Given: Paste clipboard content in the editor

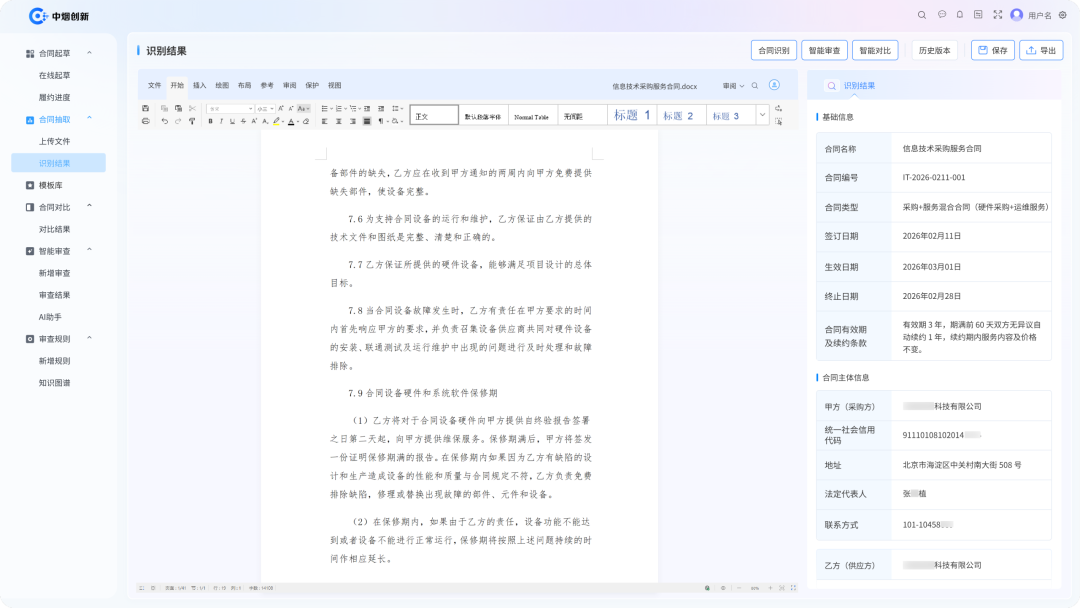Looking at the screenshot, I should tap(178, 108).
